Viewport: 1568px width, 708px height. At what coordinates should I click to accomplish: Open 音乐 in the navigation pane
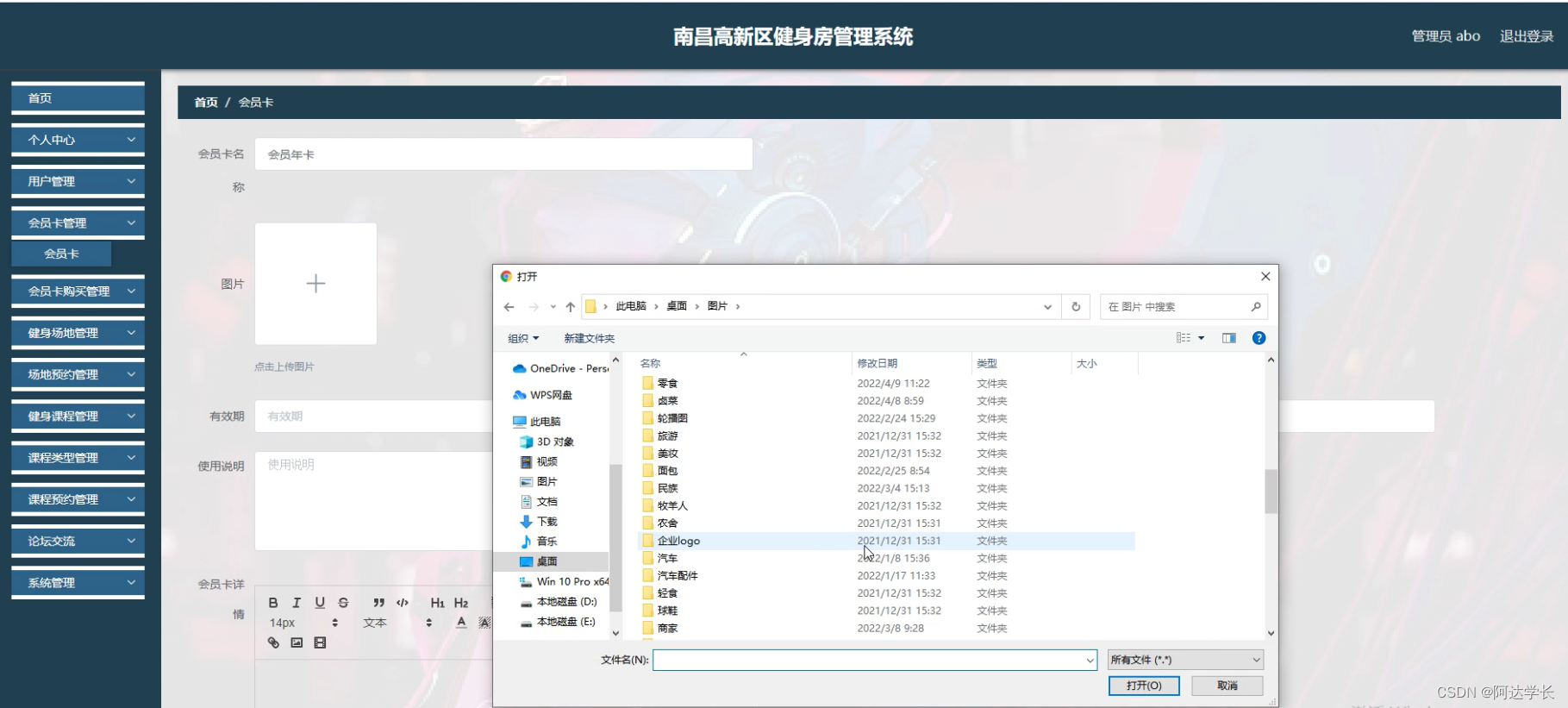539,542
